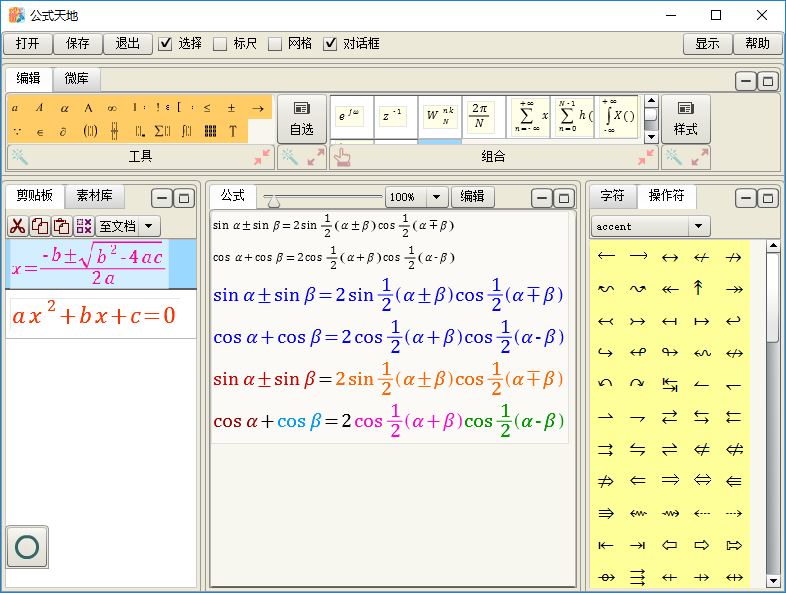Image resolution: width=786 pixels, height=593 pixels.
Task: Select the 剪贴板 tab
Action: point(35,196)
